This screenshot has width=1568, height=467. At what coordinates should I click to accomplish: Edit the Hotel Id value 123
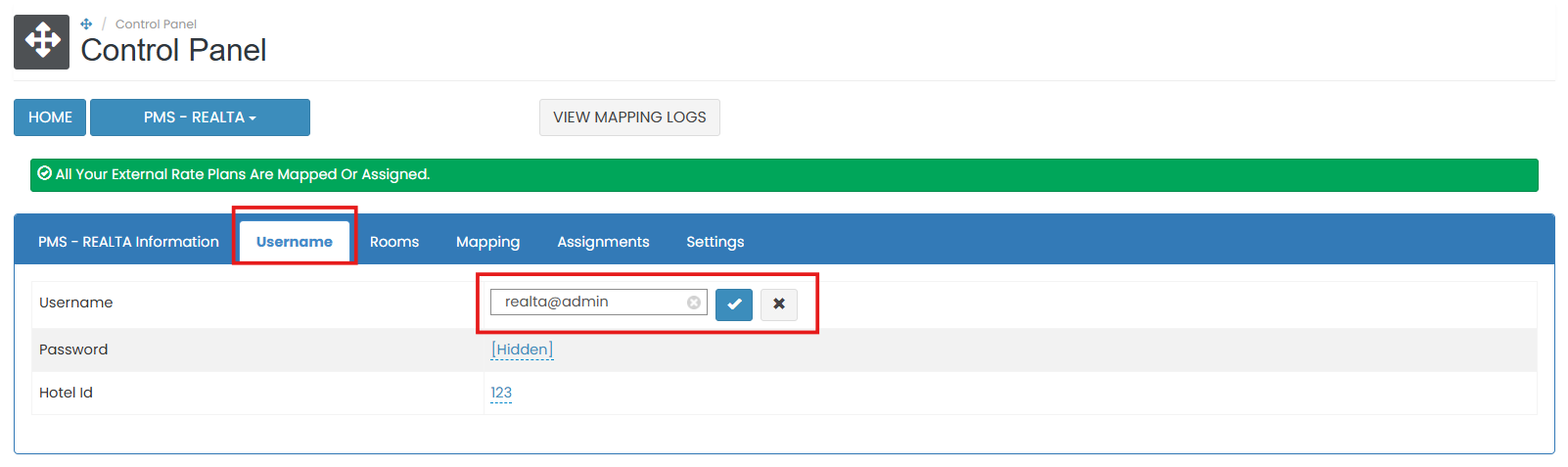pyautogui.click(x=501, y=393)
